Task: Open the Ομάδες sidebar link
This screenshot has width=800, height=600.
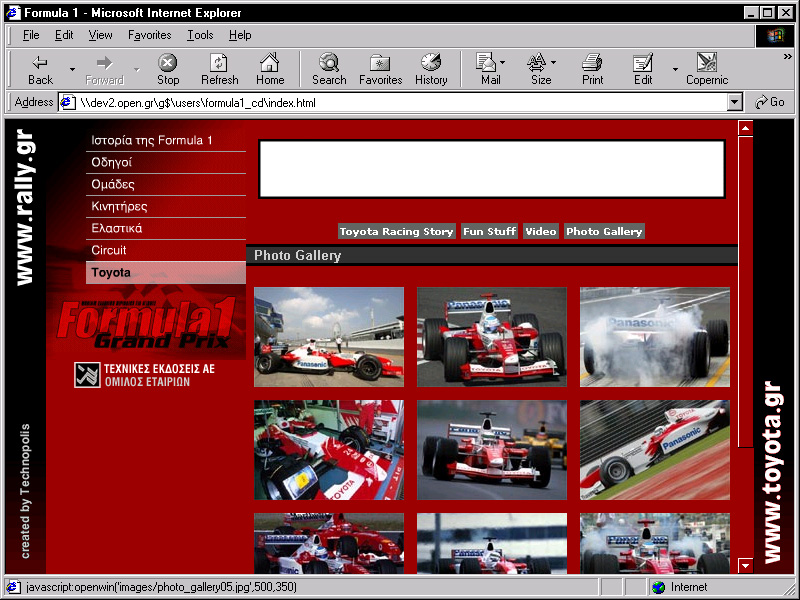Action: (166, 184)
